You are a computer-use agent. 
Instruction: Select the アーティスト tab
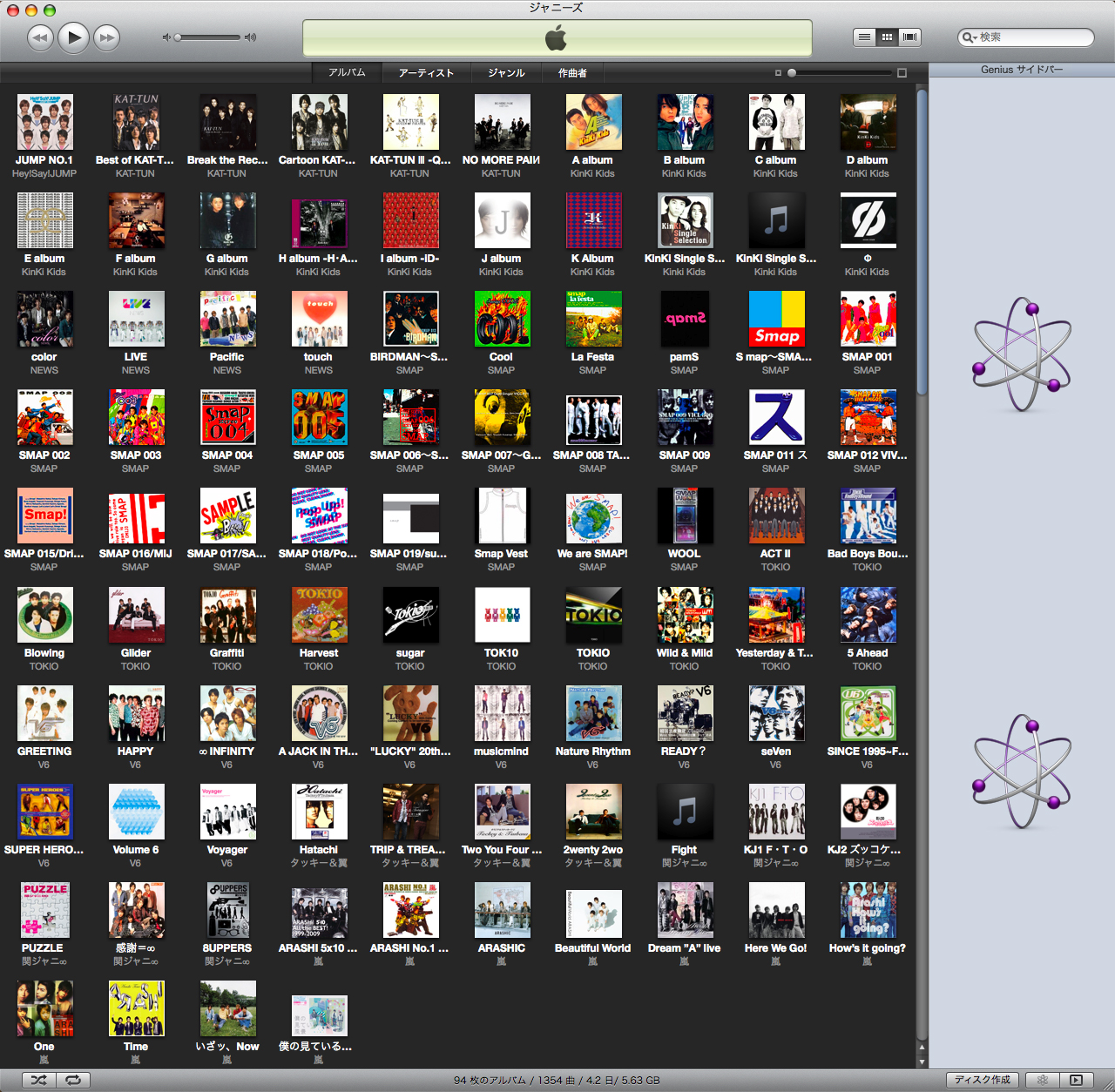tap(426, 72)
